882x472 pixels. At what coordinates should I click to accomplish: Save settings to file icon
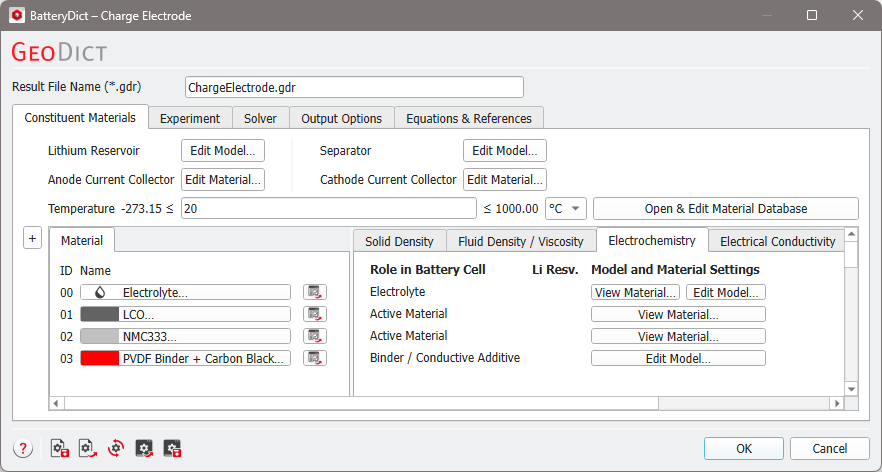tap(60, 448)
